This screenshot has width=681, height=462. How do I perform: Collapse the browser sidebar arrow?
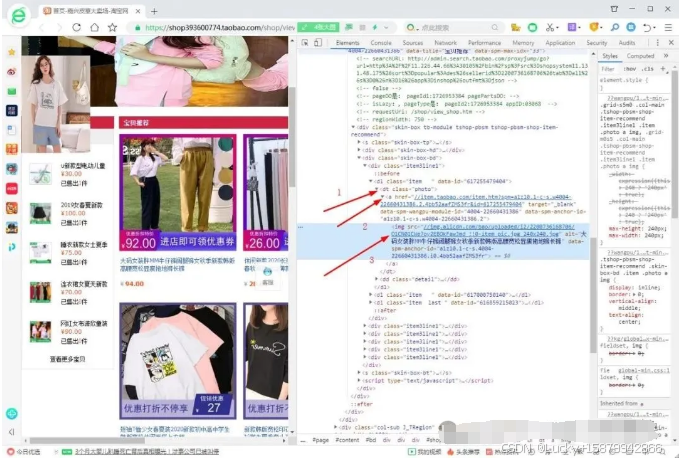[x=12, y=432]
